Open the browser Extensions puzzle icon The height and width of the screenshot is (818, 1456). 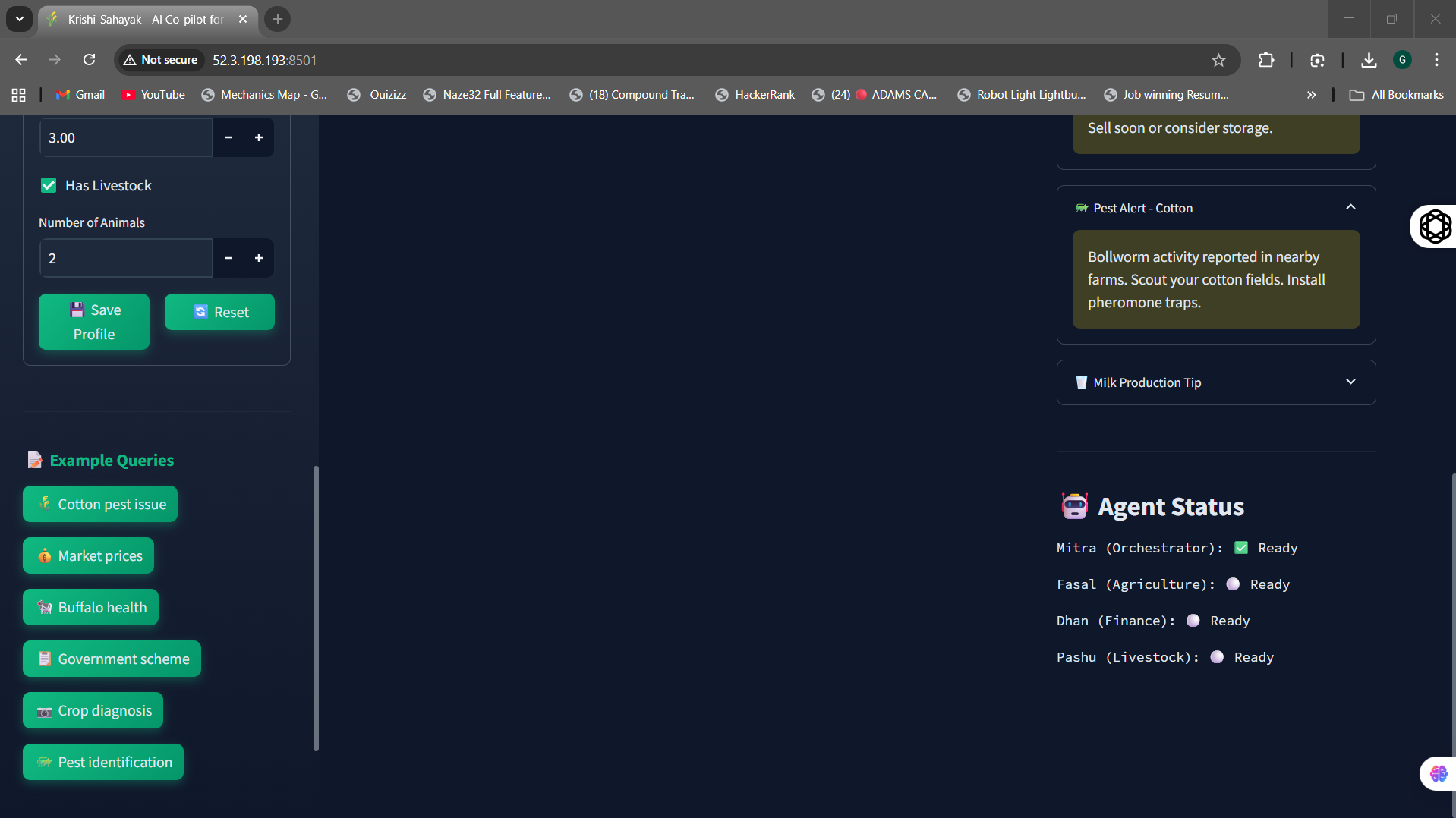[1266, 60]
